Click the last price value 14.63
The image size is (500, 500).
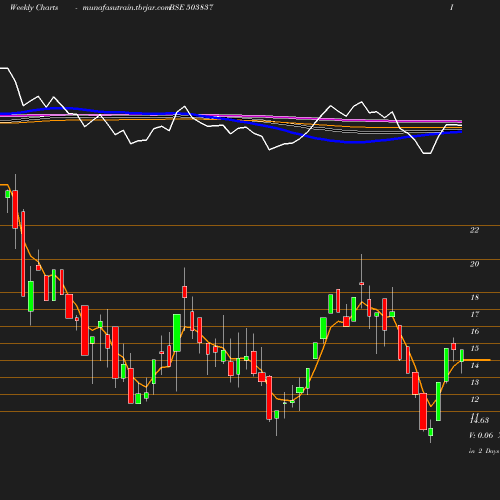tap(479, 420)
